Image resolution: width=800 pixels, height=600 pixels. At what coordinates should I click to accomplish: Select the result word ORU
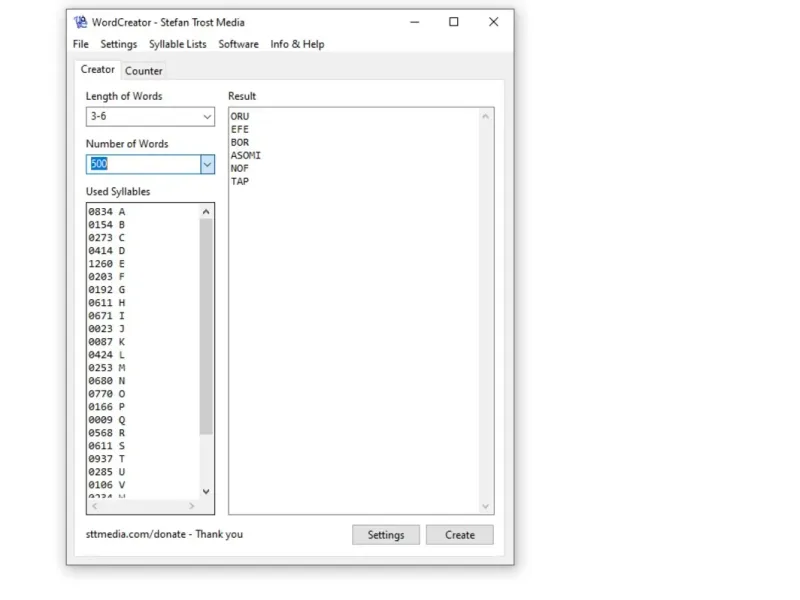240,116
